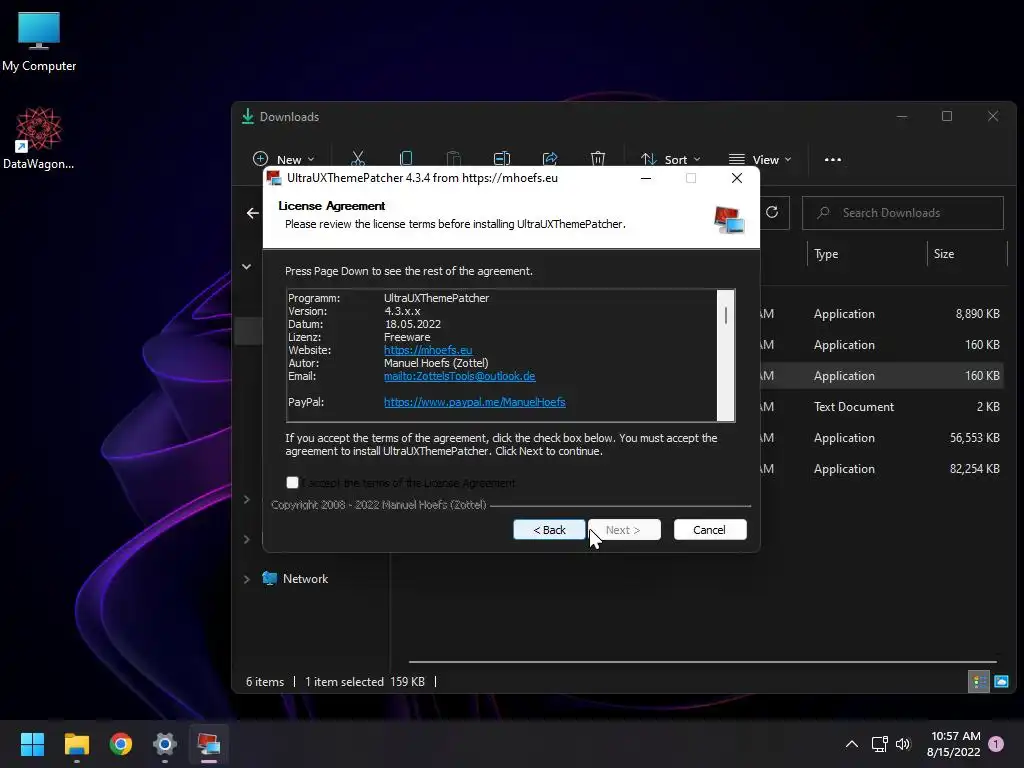Maximize the Downloads window

(947, 116)
